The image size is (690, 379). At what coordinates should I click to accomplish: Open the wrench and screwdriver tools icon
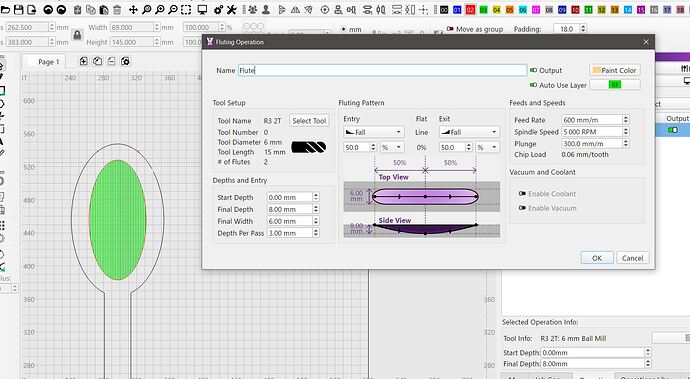coord(231,9)
